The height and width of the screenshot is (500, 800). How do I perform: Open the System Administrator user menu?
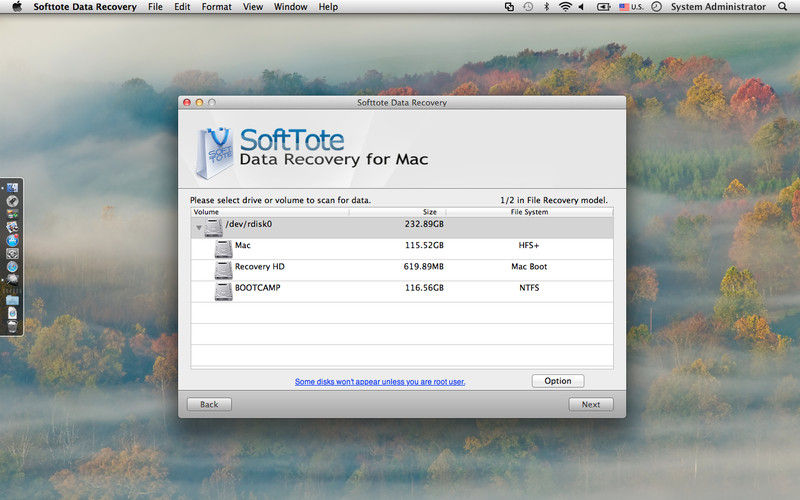tap(718, 7)
